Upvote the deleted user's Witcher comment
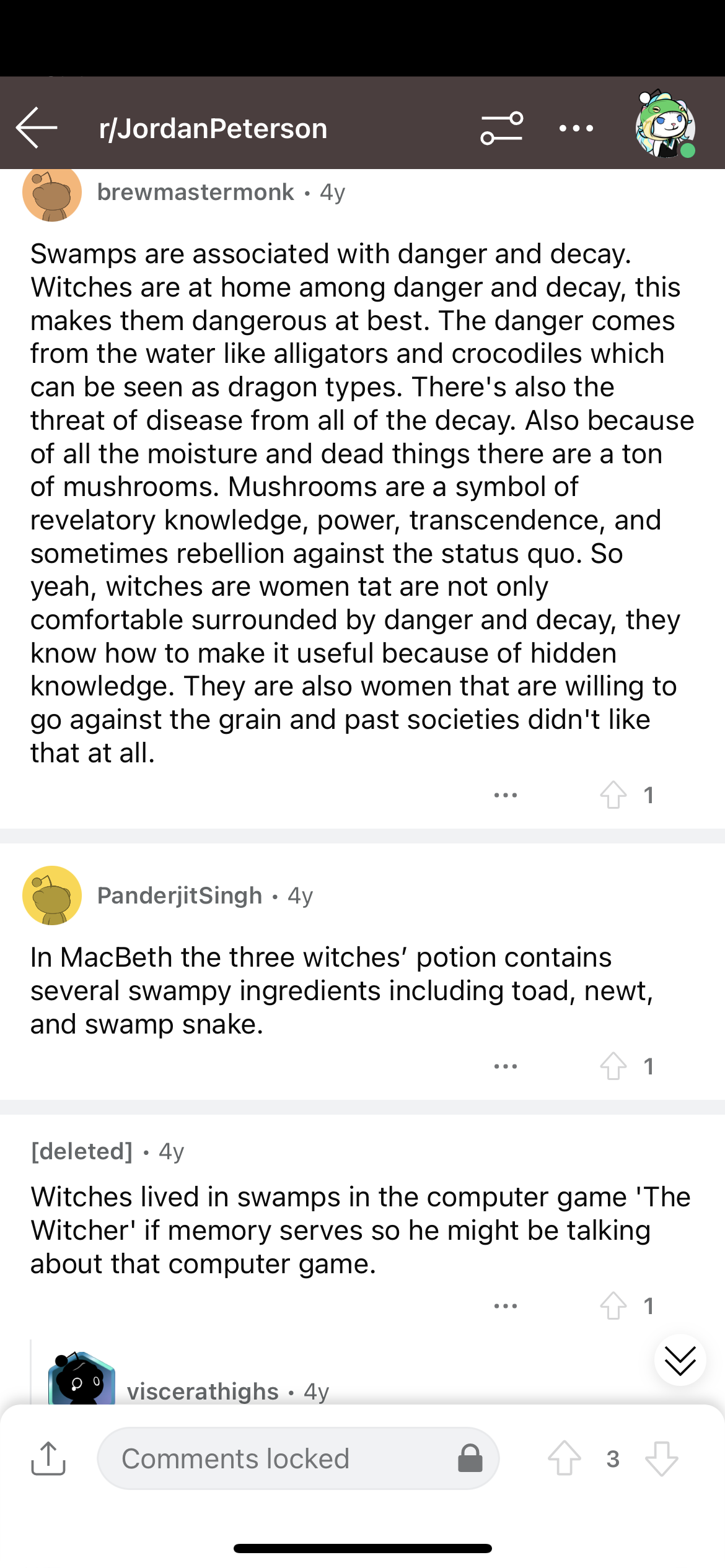The width and height of the screenshot is (725, 1568). (x=613, y=1305)
